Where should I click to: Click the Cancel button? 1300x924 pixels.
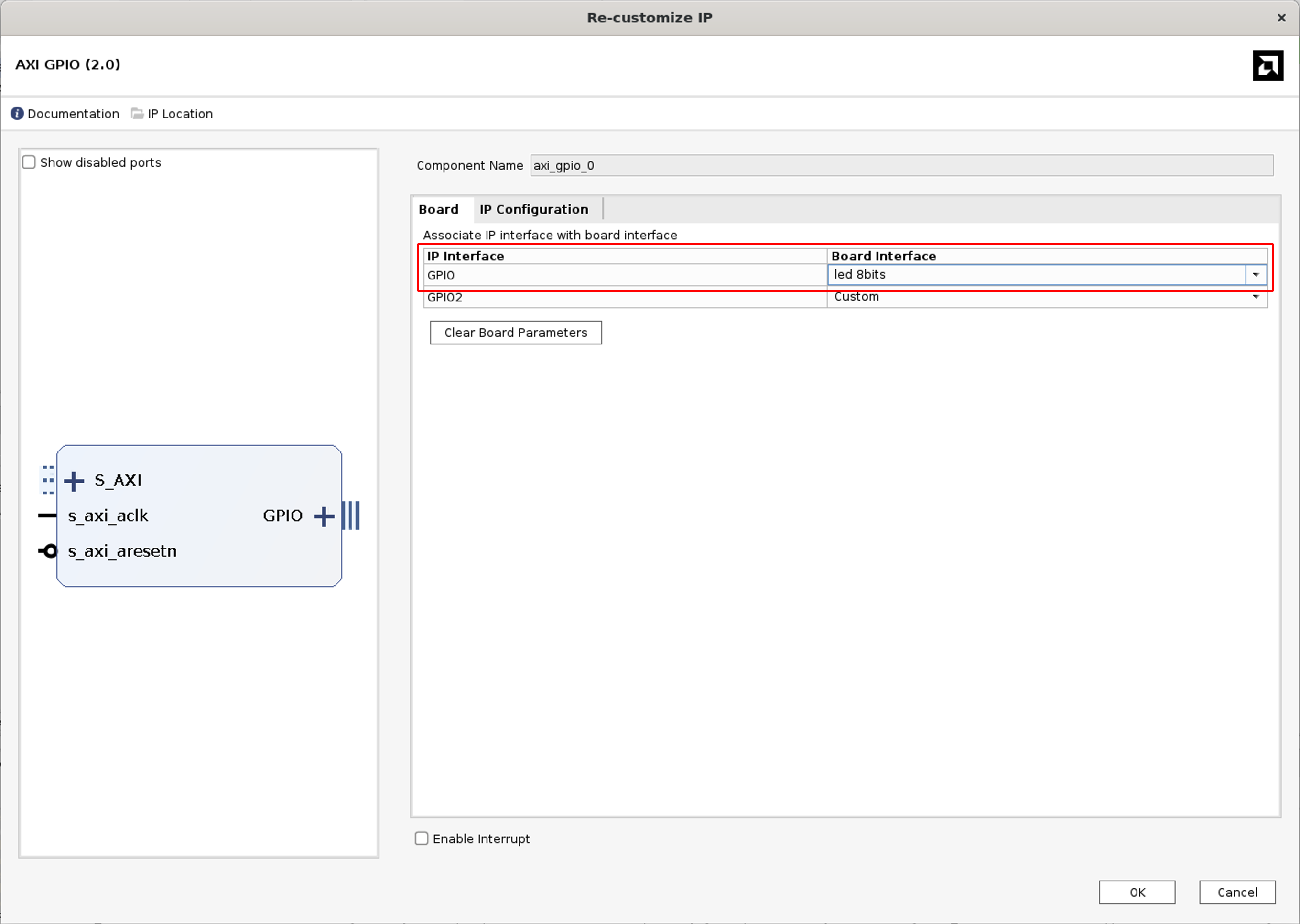(x=1237, y=892)
